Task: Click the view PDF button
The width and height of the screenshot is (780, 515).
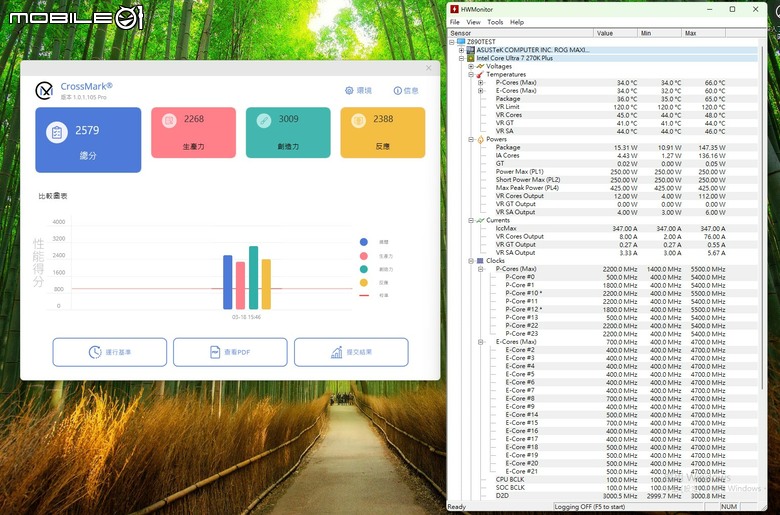Action: click(230, 352)
